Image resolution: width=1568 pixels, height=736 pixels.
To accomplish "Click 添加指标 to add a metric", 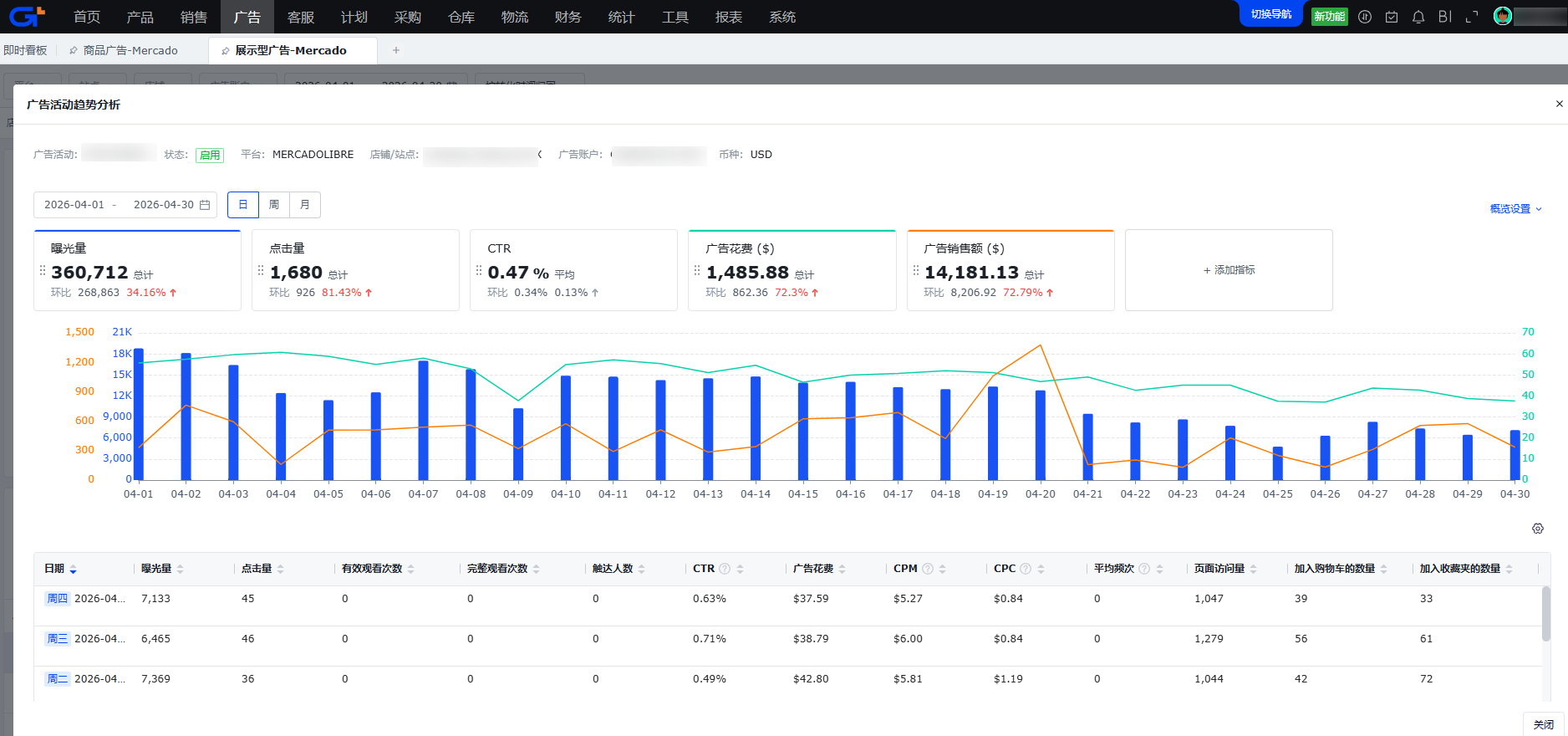I will [1229, 270].
